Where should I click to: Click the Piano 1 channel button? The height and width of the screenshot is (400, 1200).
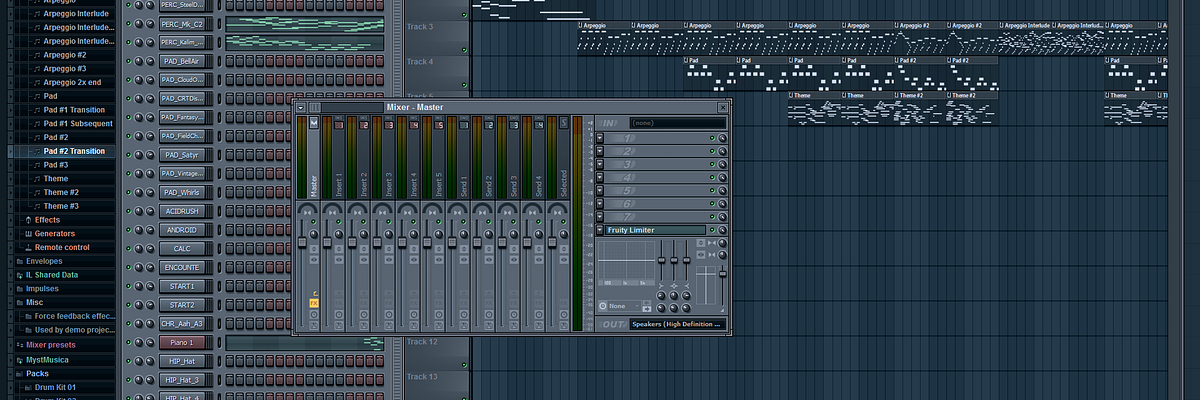pyautogui.click(x=181, y=342)
